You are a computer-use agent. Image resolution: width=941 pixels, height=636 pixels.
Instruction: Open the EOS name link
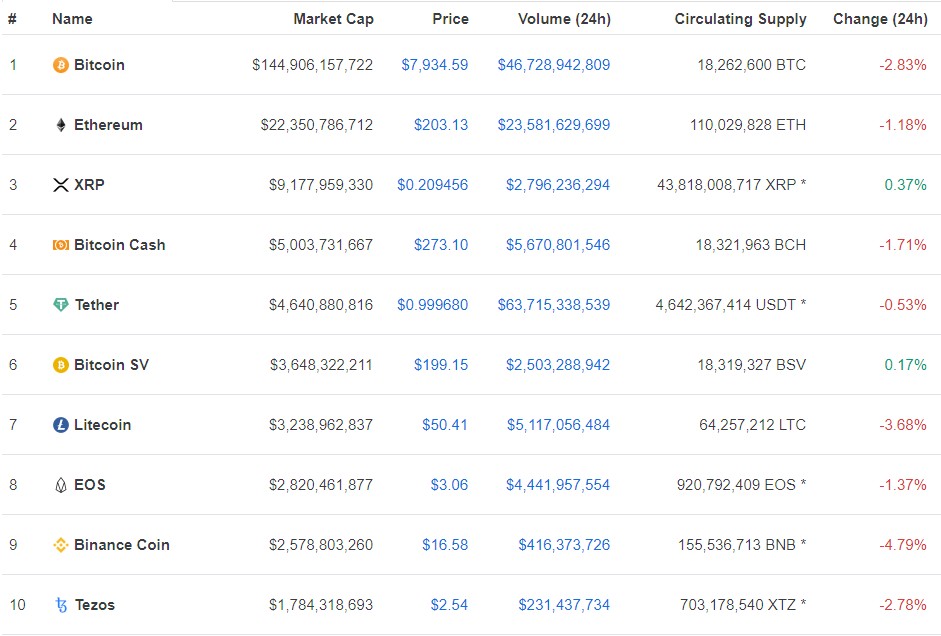(89, 485)
